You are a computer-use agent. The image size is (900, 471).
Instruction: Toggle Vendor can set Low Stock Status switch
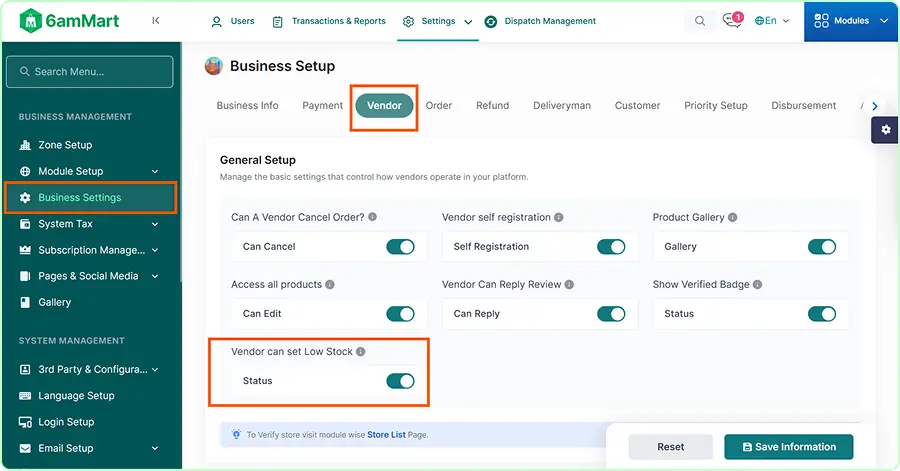[400, 381]
